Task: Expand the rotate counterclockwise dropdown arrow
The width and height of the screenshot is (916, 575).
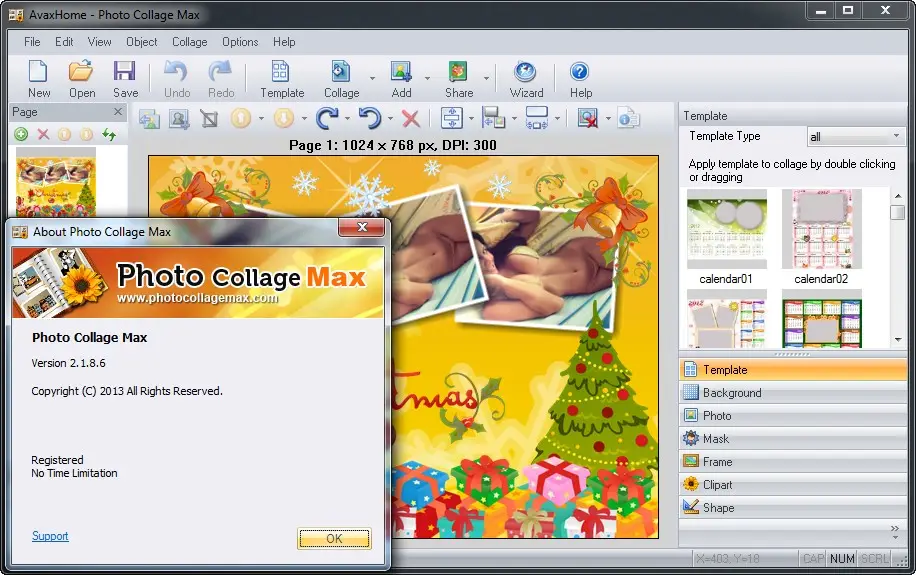Action: pyautogui.click(x=390, y=119)
